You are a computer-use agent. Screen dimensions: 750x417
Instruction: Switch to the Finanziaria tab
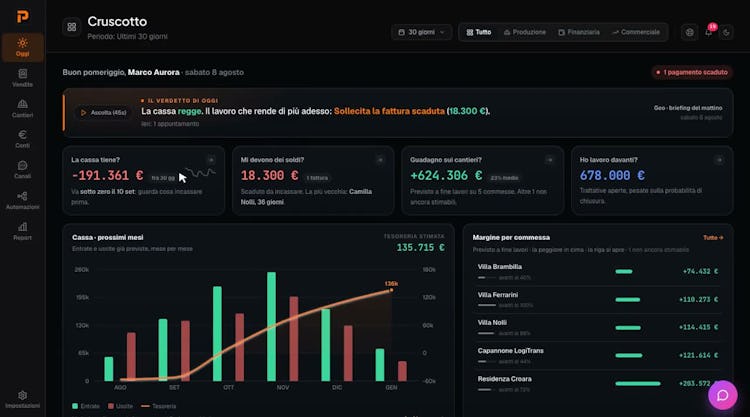[579, 32]
